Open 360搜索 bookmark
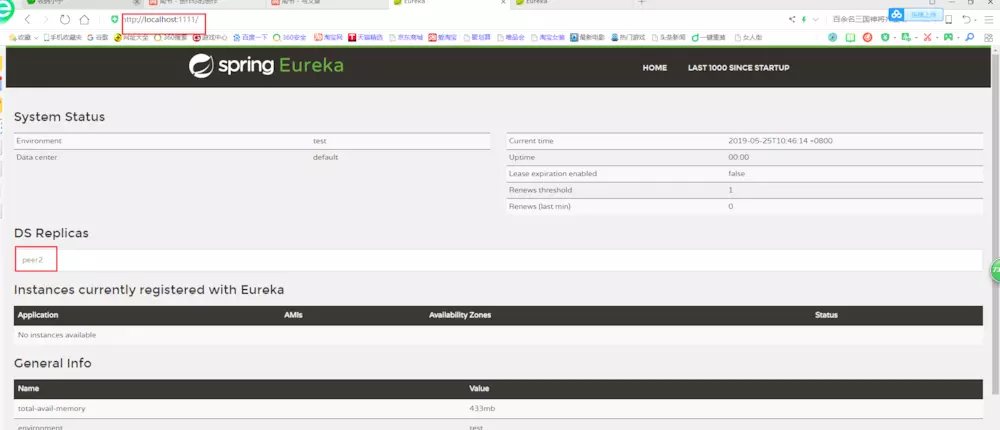 (172, 38)
